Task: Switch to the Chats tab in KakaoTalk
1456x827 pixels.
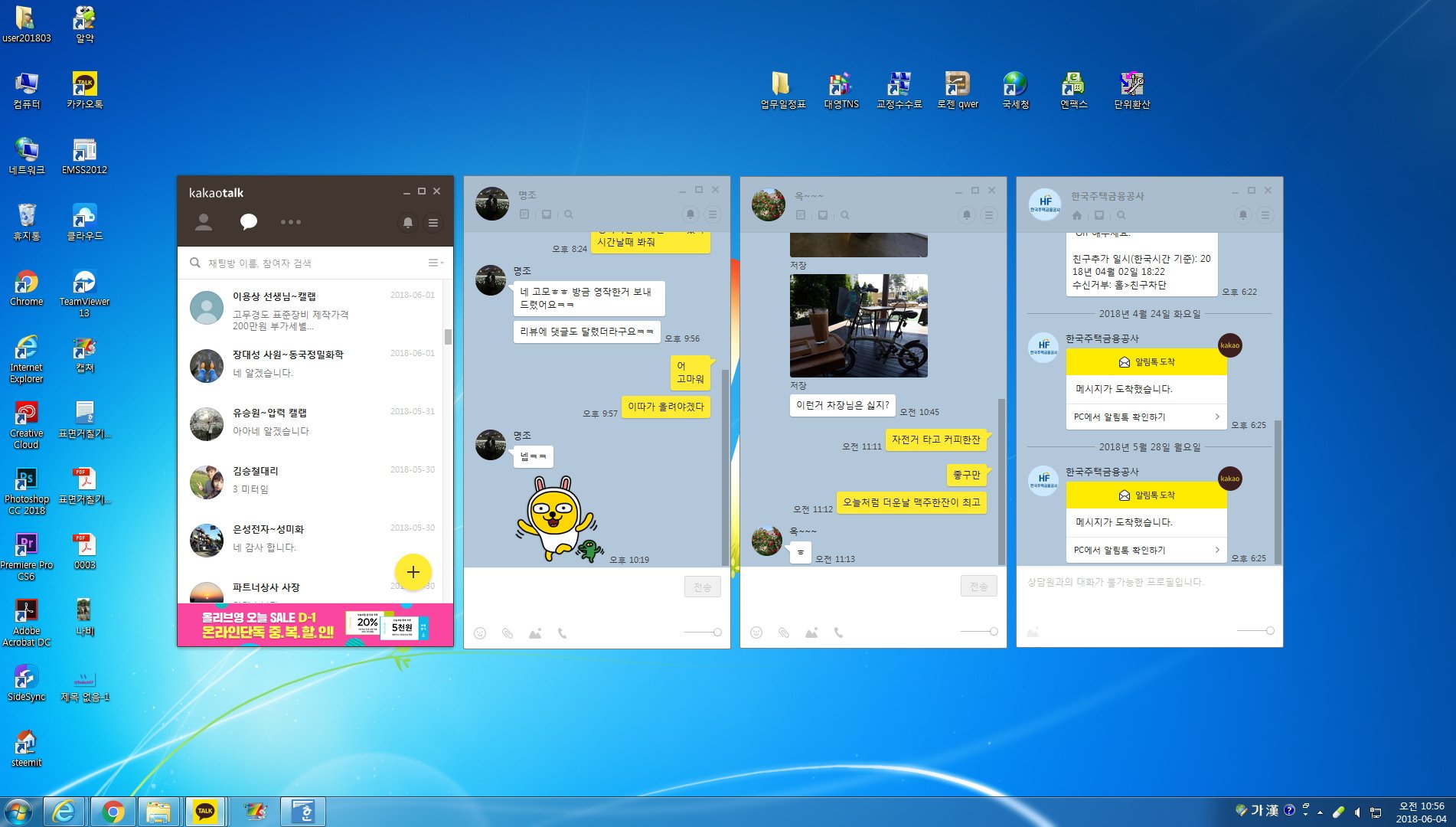Action: [249, 222]
